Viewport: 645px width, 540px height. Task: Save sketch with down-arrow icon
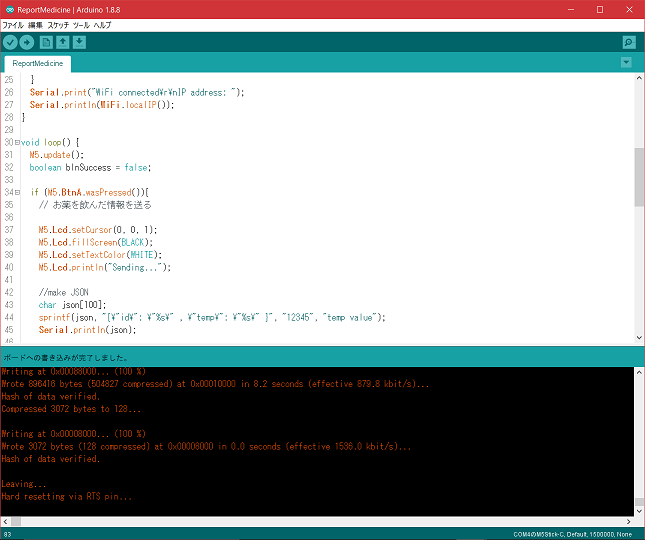[x=79, y=42]
